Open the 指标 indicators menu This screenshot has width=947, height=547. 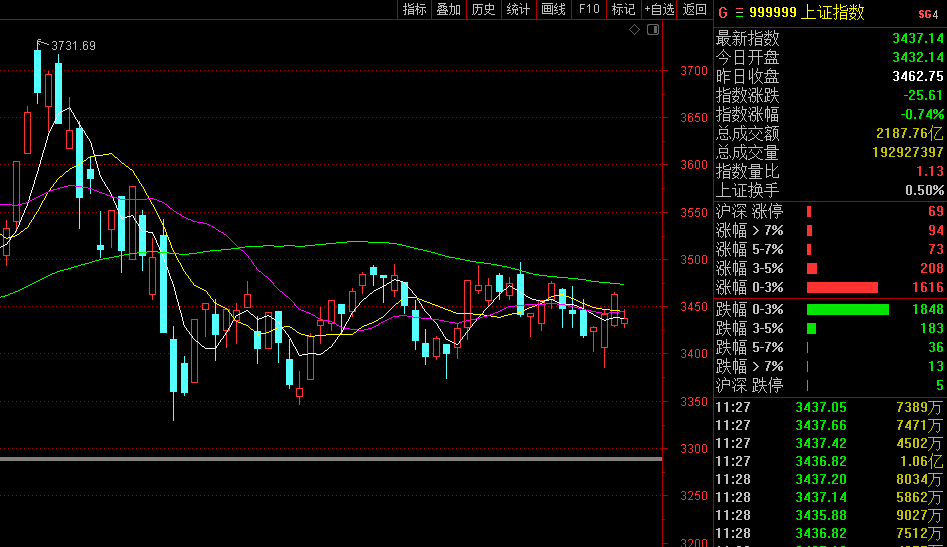(414, 9)
